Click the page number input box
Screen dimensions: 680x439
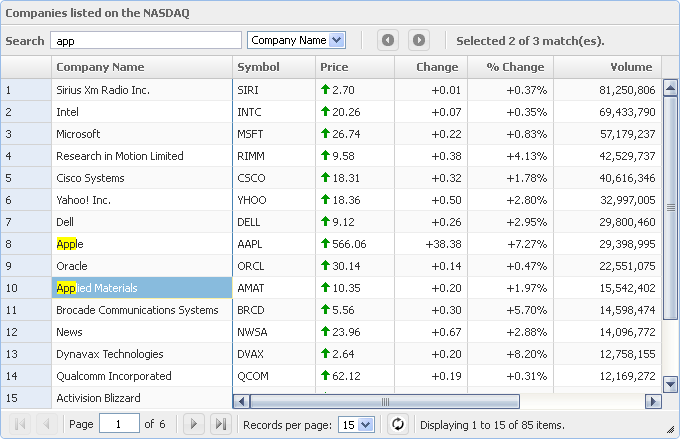point(119,424)
